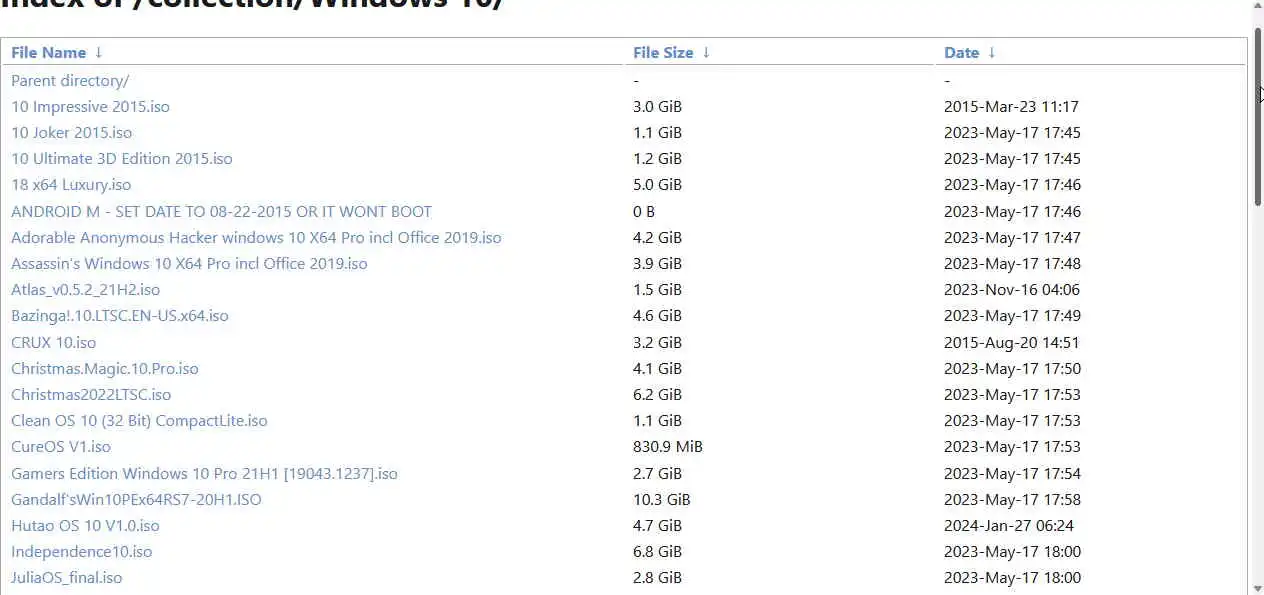Open 10 Ultimate 3D Edition 2015.iso
The width and height of the screenshot is (1264, 595).
[122, 159]
